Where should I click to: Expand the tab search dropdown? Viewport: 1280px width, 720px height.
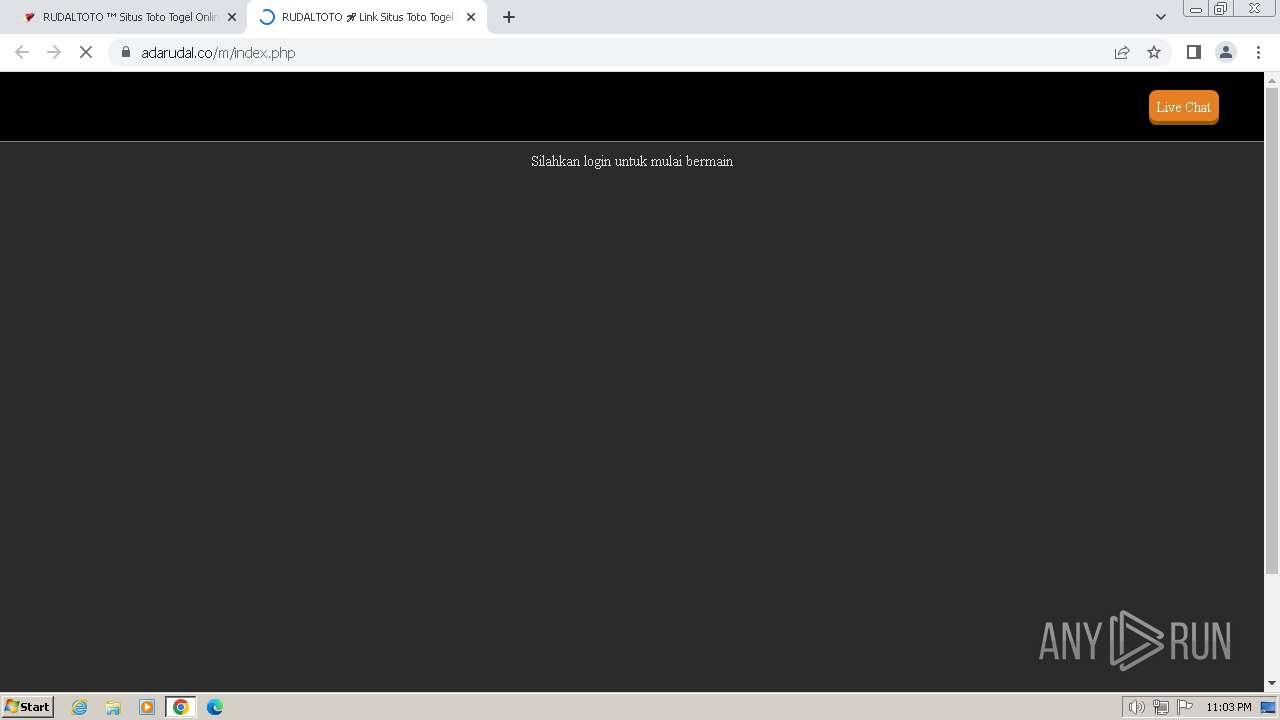point(1161,17)
